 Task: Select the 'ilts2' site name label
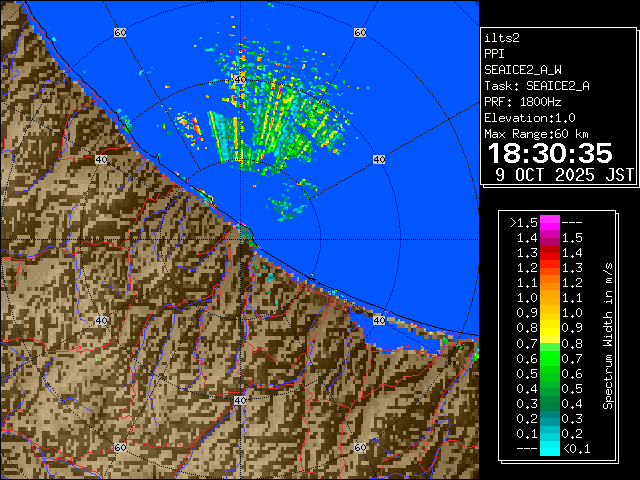[x=503, y=37]
